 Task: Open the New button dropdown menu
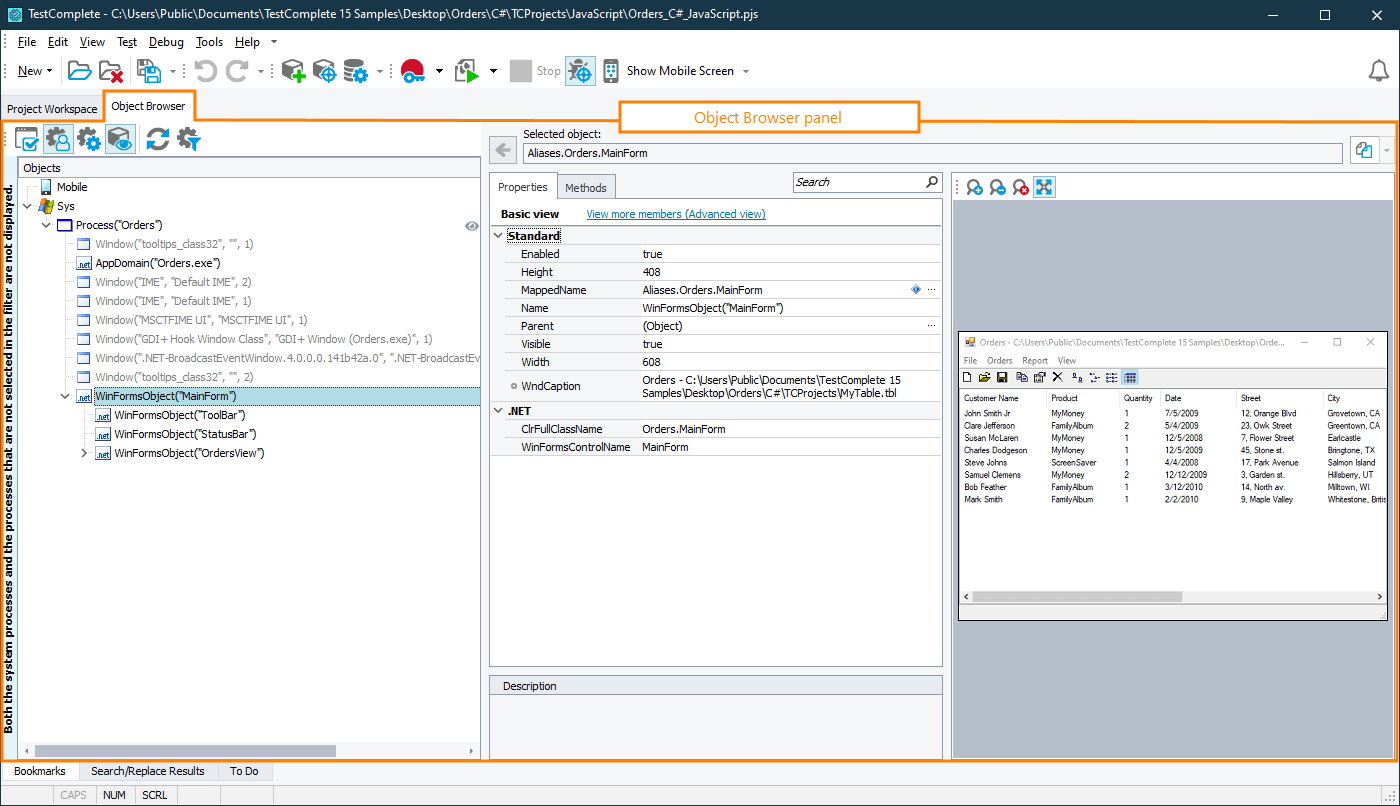[x=48, y=70]
